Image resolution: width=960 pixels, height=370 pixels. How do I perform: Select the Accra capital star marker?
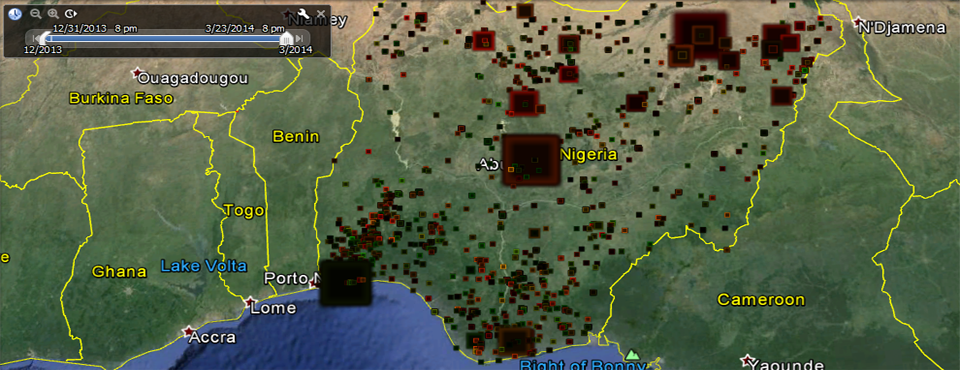tap(188, 331)
